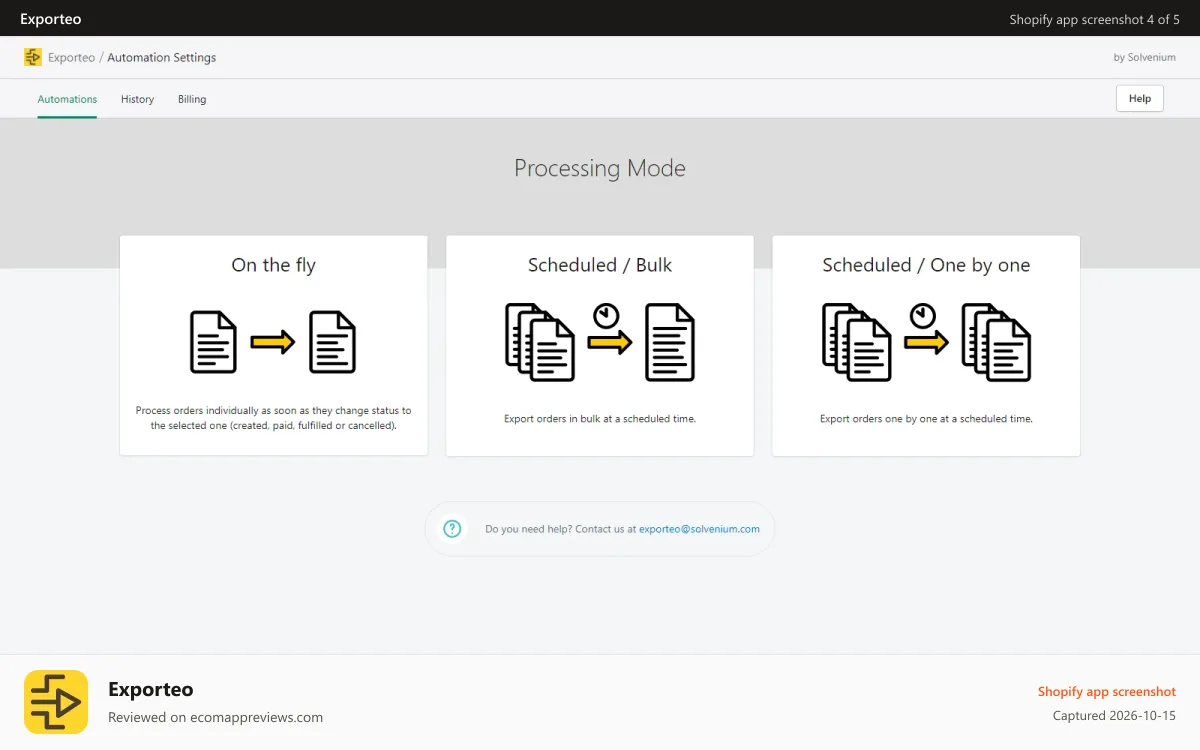Click the 'Do you need help? Contact us at' text

(x=560, y=529)
